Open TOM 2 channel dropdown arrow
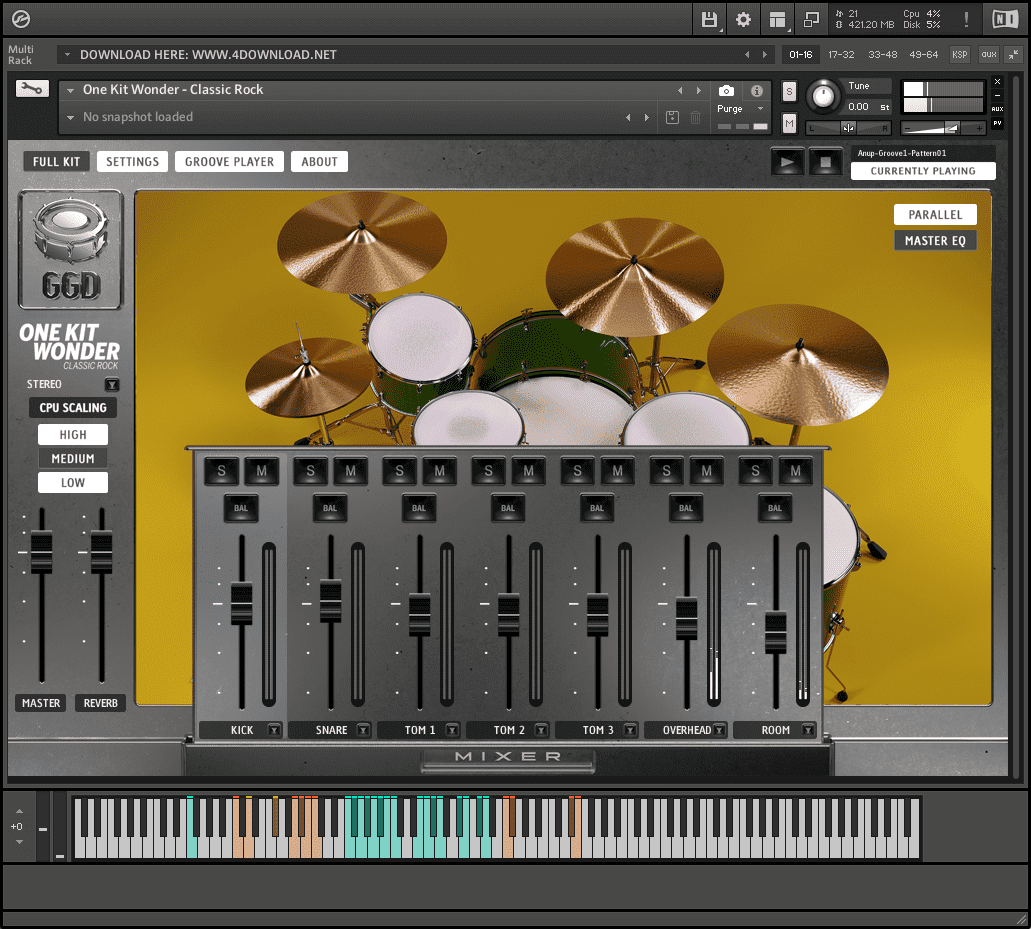This screenshot has height=929, width=1031. [540, 730]
